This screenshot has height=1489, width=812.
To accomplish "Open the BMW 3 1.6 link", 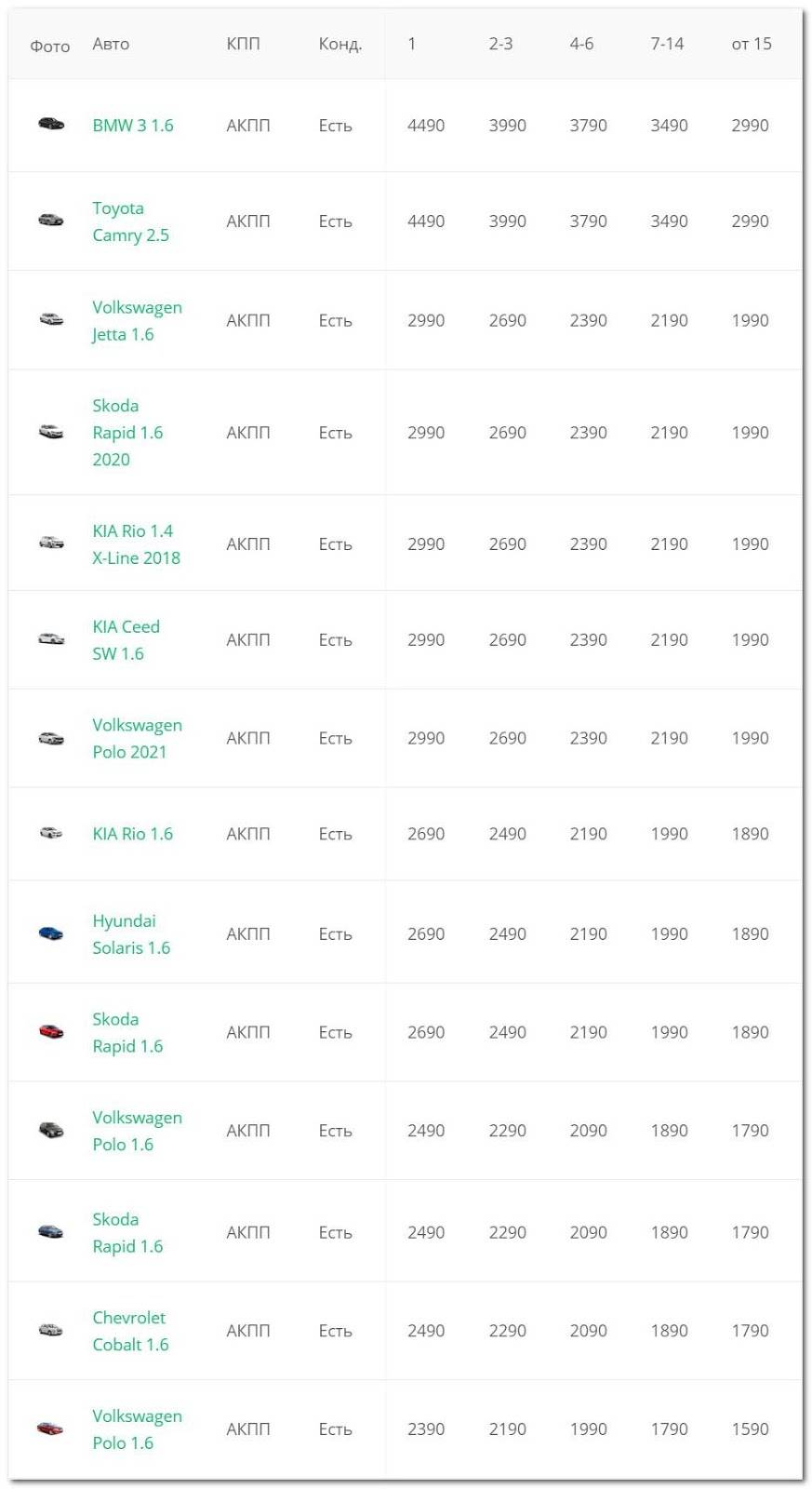I will point(132,126).
